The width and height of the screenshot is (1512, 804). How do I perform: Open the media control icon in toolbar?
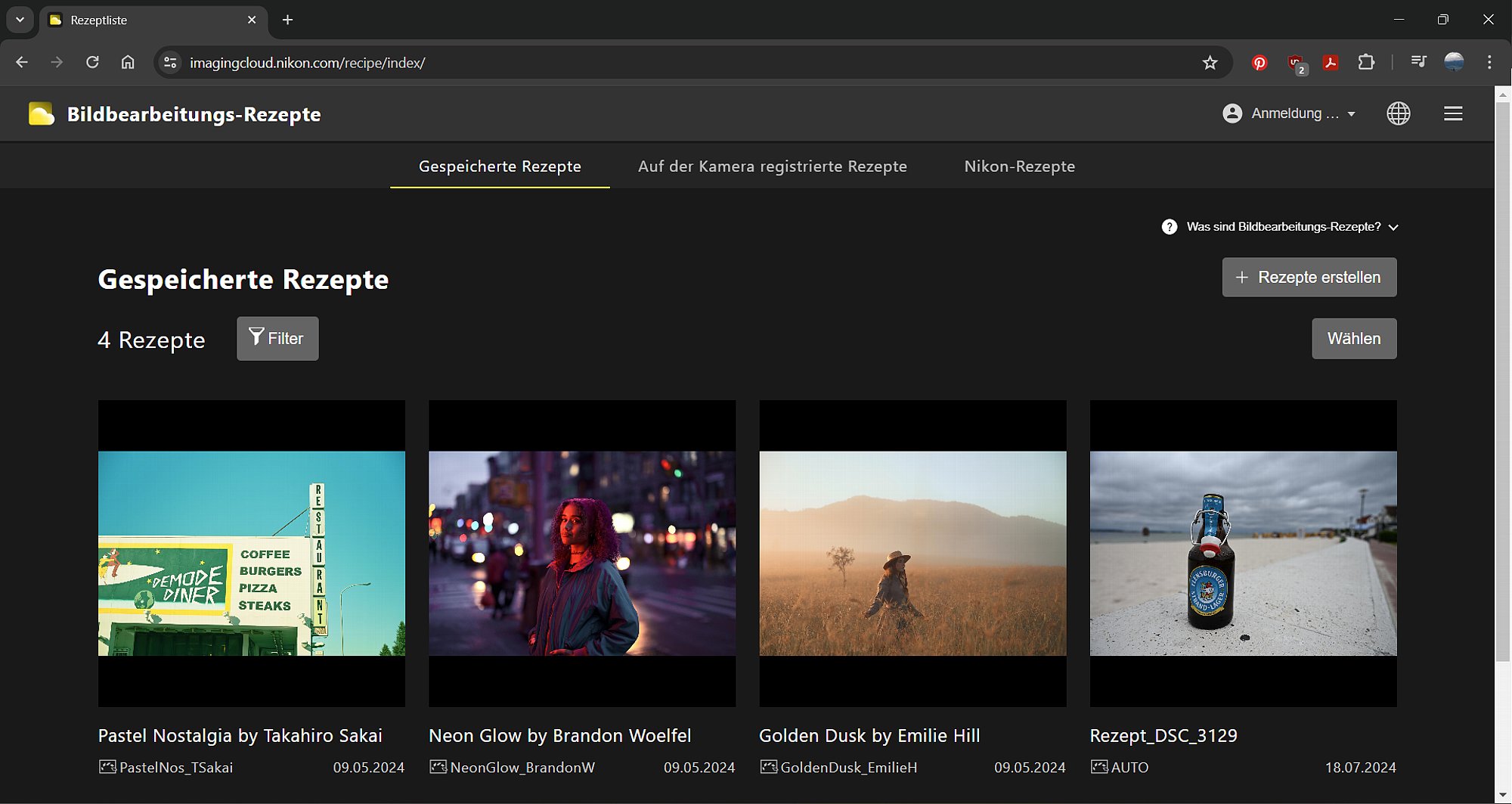(x=1418, y=63)
